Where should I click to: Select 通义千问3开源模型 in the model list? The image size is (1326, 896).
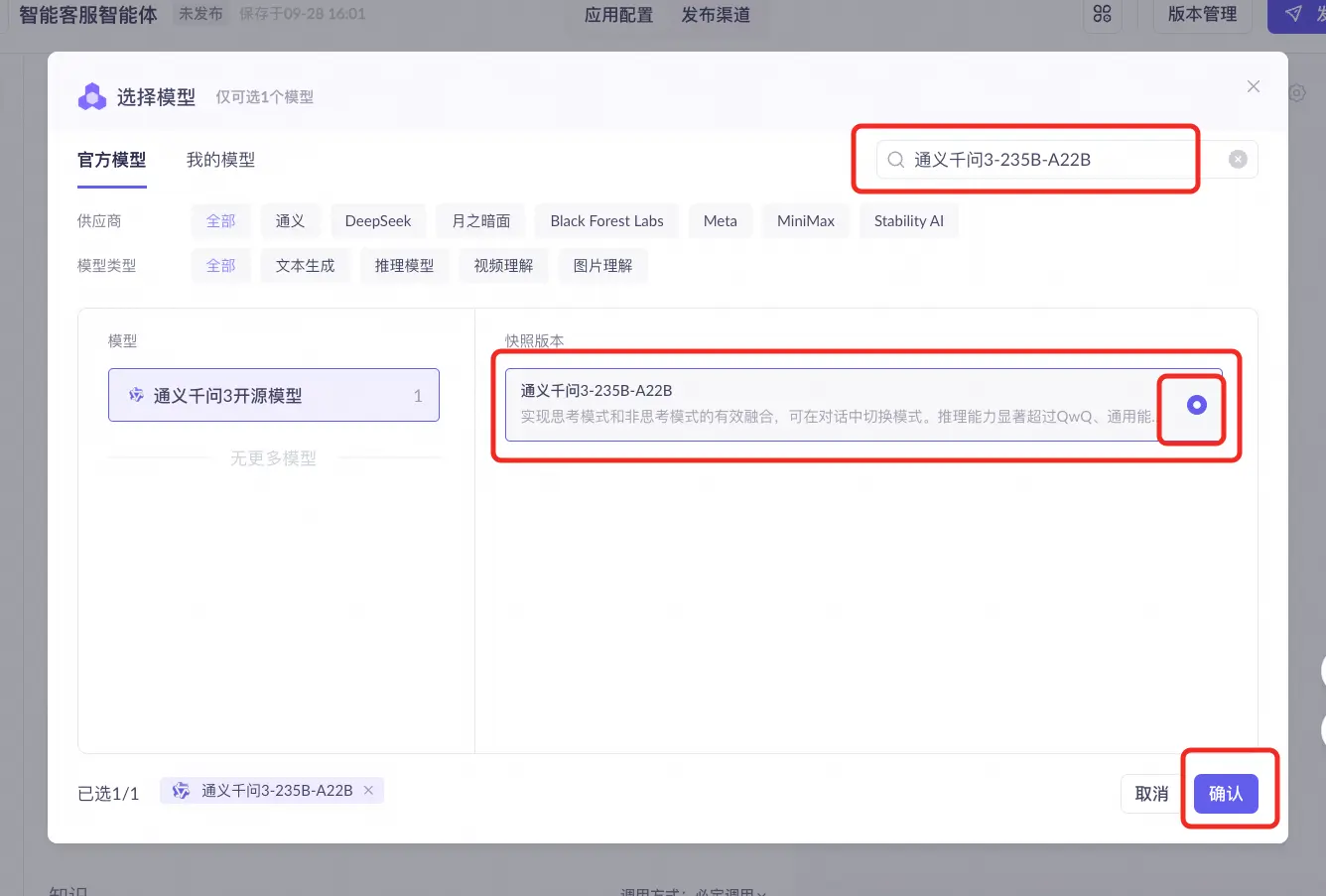[x=274, y=396]
